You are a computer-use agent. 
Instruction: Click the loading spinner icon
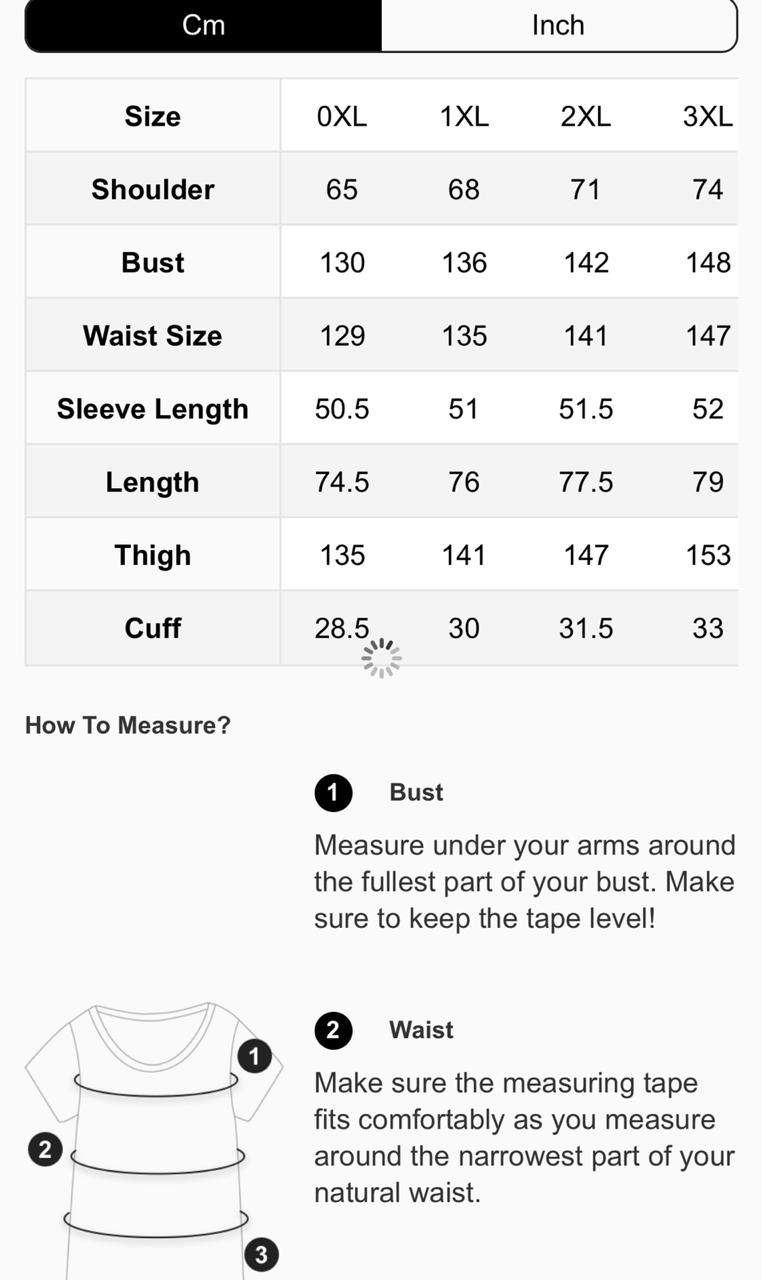point(381,658)
